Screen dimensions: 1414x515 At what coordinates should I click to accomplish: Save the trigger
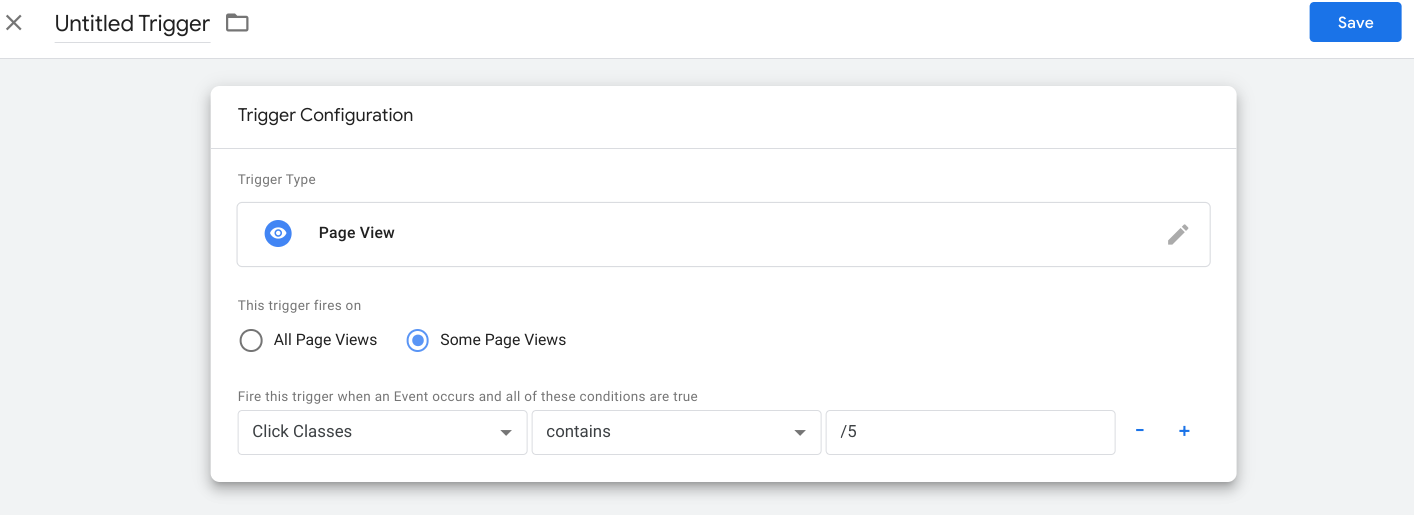coord(1355,22)
